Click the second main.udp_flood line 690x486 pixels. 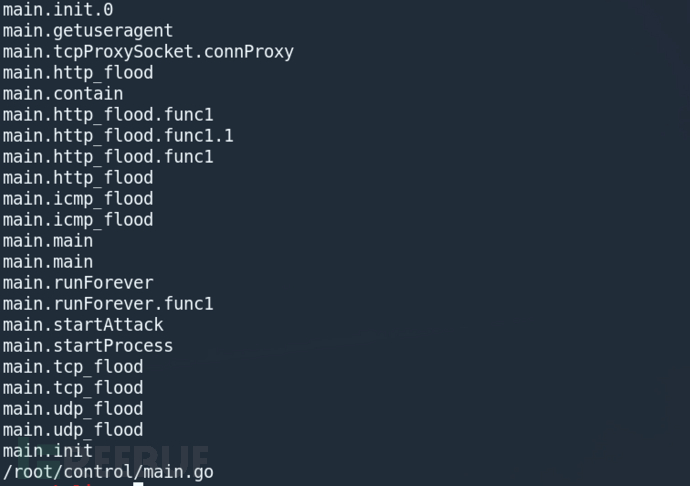tap(72, 429)
